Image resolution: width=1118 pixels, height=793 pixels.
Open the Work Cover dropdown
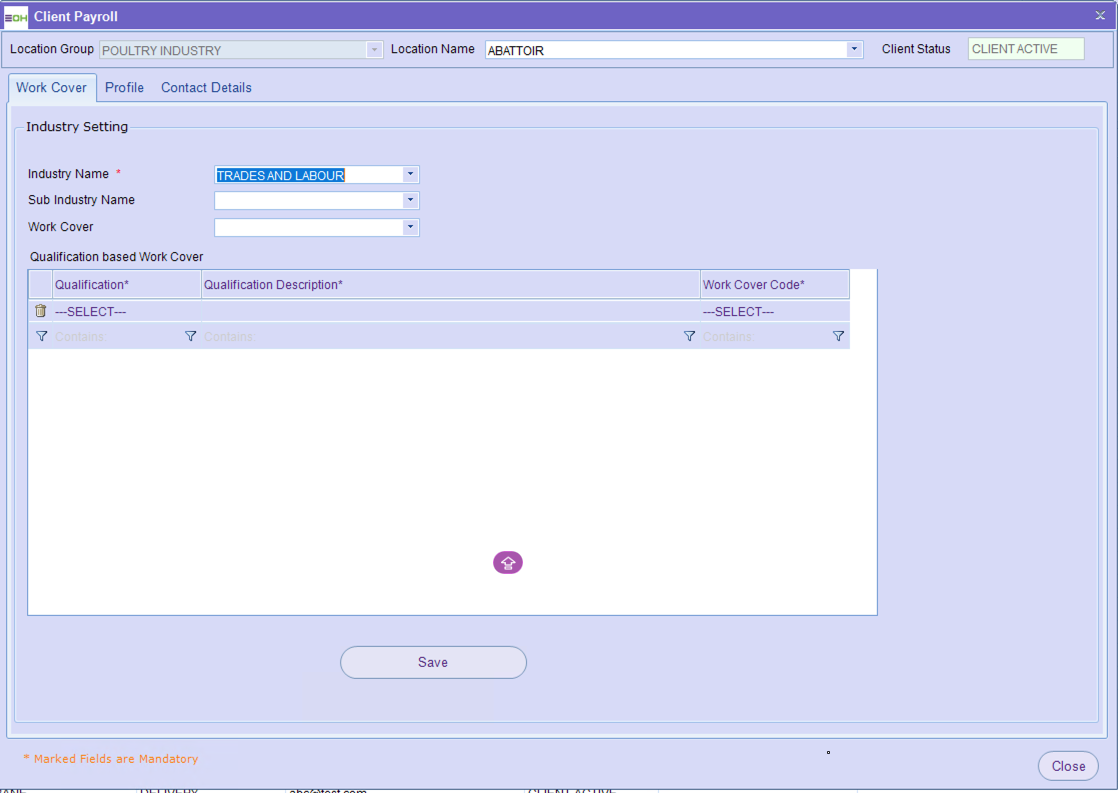[410, 227]
